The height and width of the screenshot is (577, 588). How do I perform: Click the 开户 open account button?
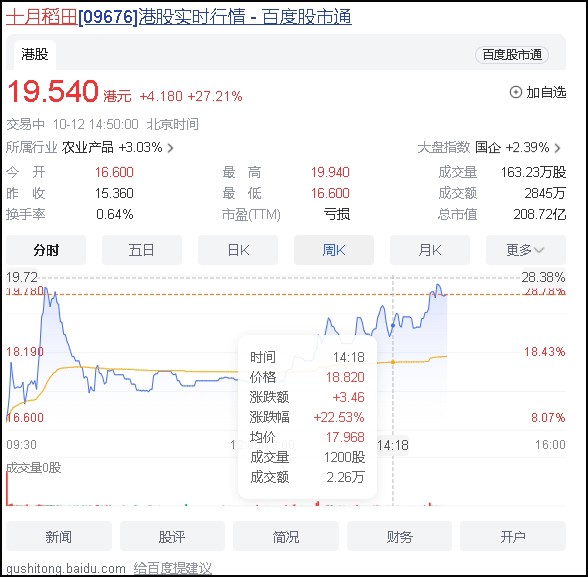click(513, 537)
